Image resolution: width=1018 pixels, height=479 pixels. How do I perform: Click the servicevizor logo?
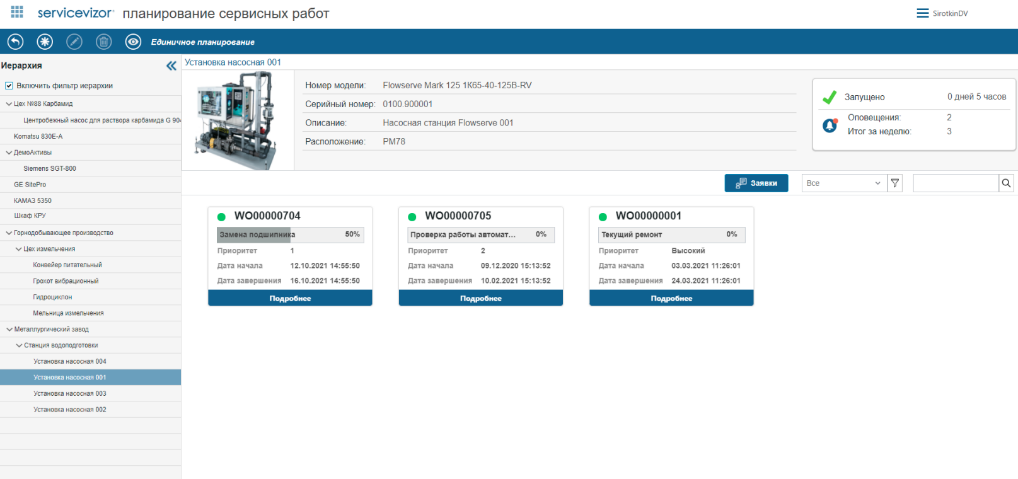(76, 13)
